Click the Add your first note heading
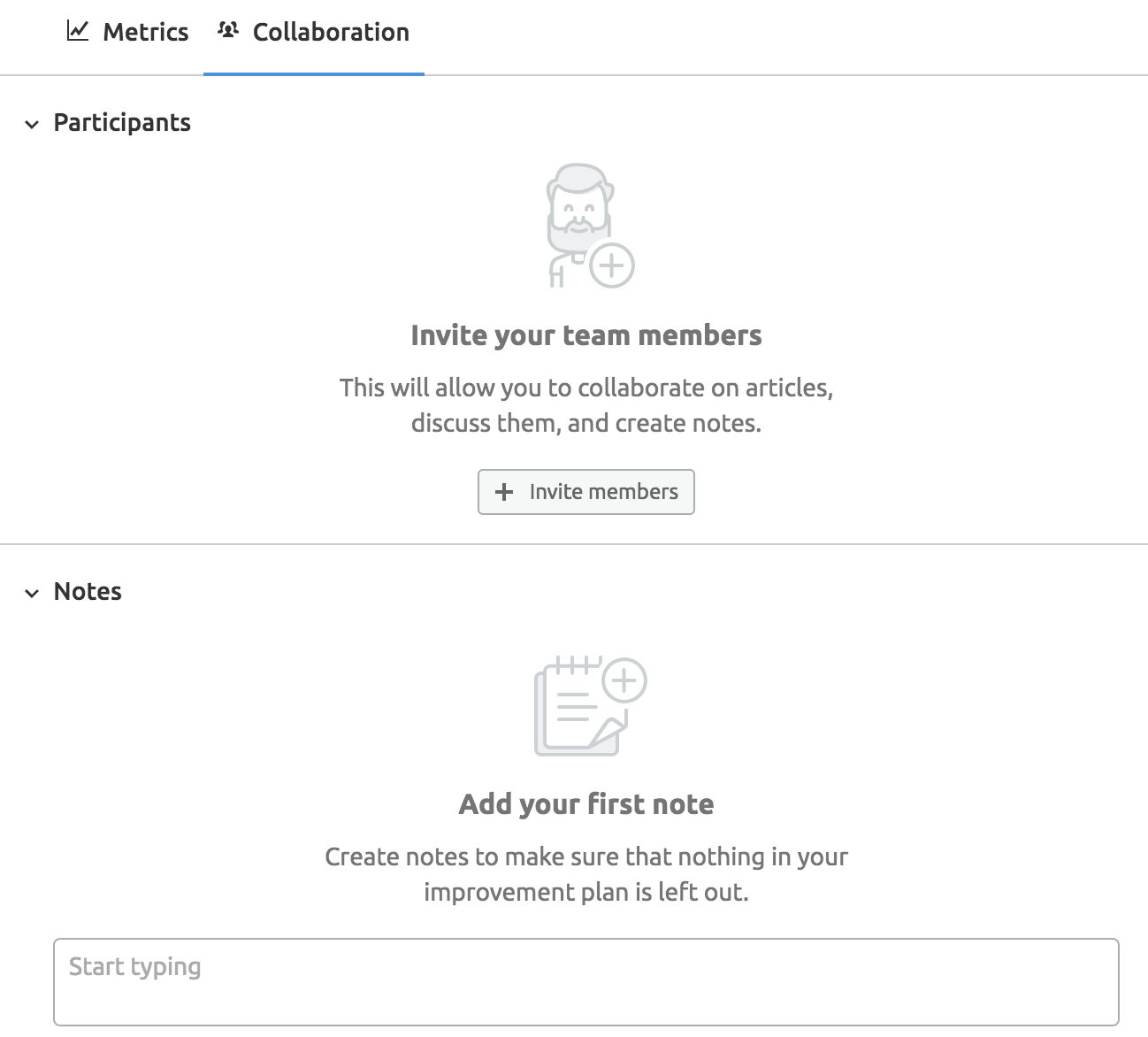The image size is (1148, 1037). tap(586, 804)
